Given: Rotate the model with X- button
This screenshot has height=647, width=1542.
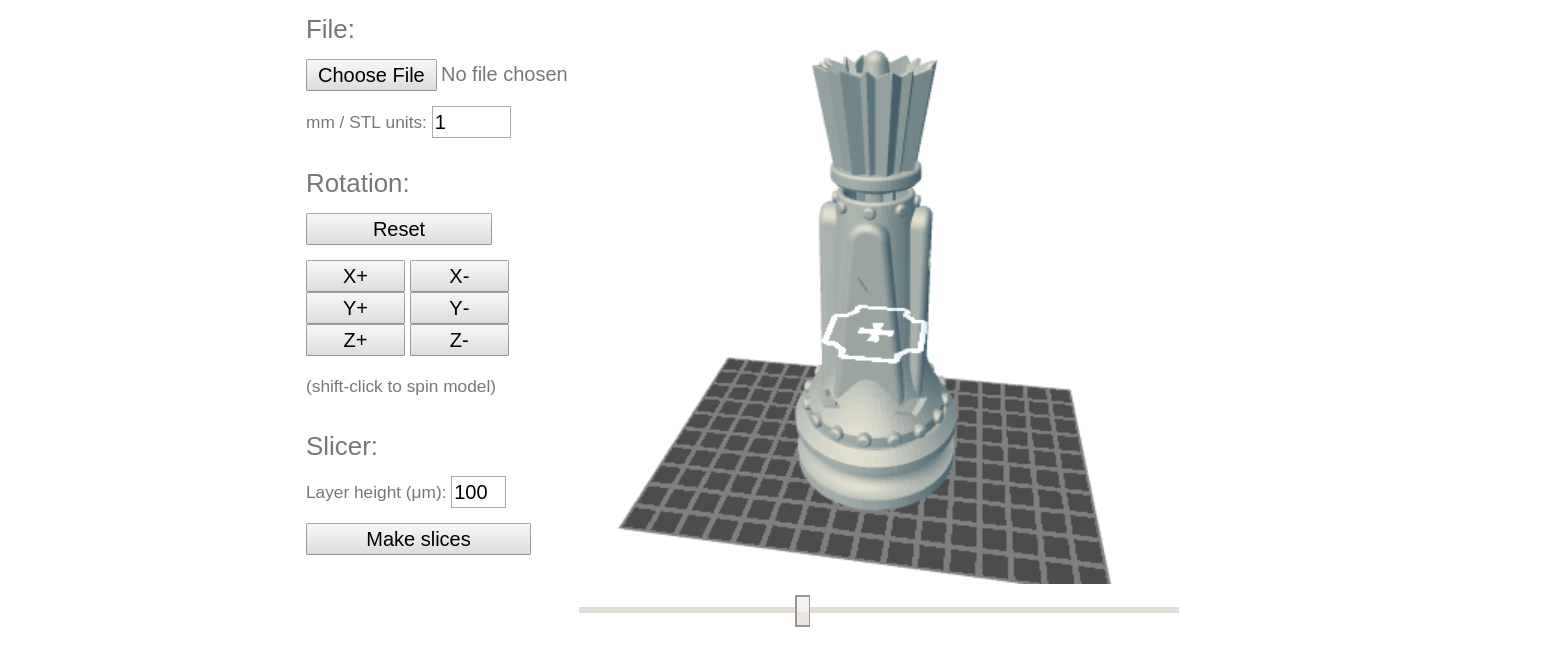Looking at the screenshot, I should click(459, 276).
